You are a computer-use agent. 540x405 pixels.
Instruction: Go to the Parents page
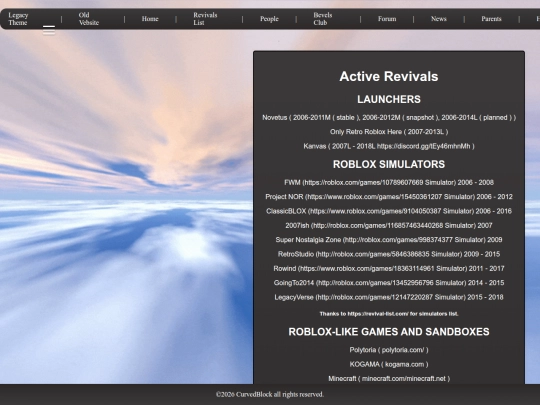tap(491, 19)
